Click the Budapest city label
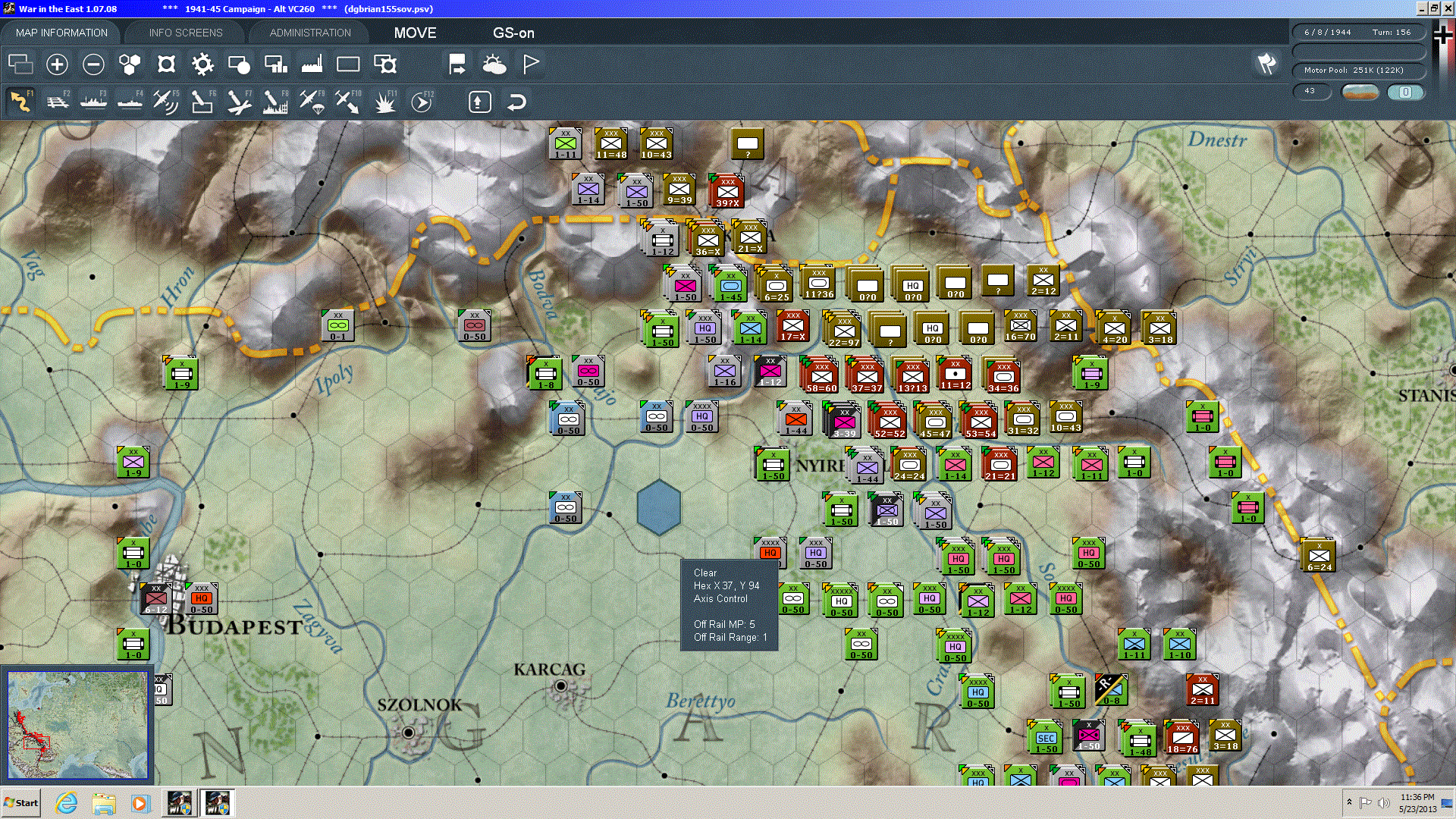Viewport: 1456px width, 819px height. (x=234, y=626)
